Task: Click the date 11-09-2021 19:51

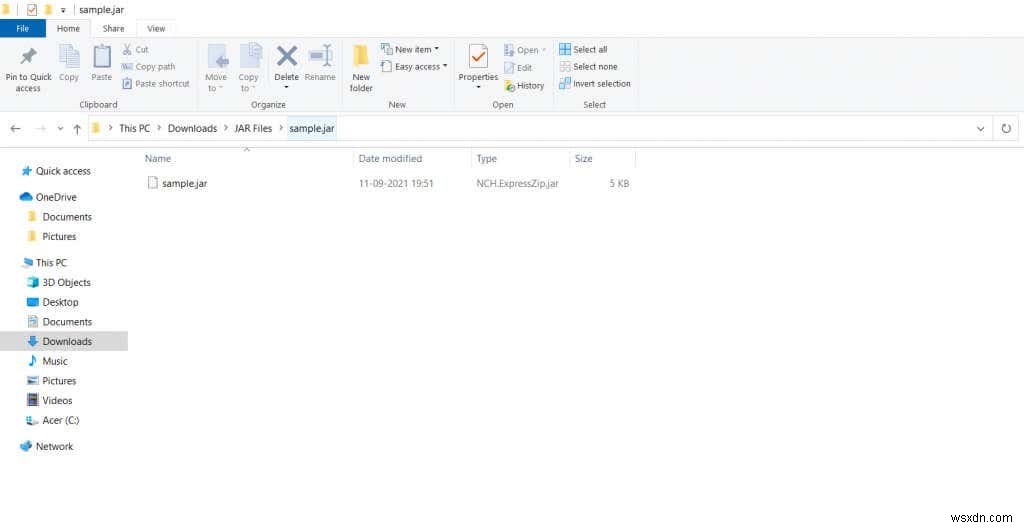Action: [396, 184]
